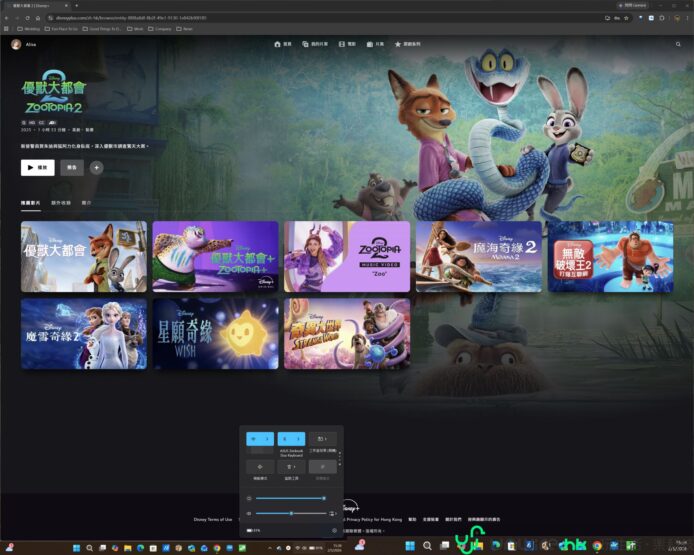Expand Bluetooth devices chevron
This screenshot has height=555, width=694.
[x=299, y=439]
